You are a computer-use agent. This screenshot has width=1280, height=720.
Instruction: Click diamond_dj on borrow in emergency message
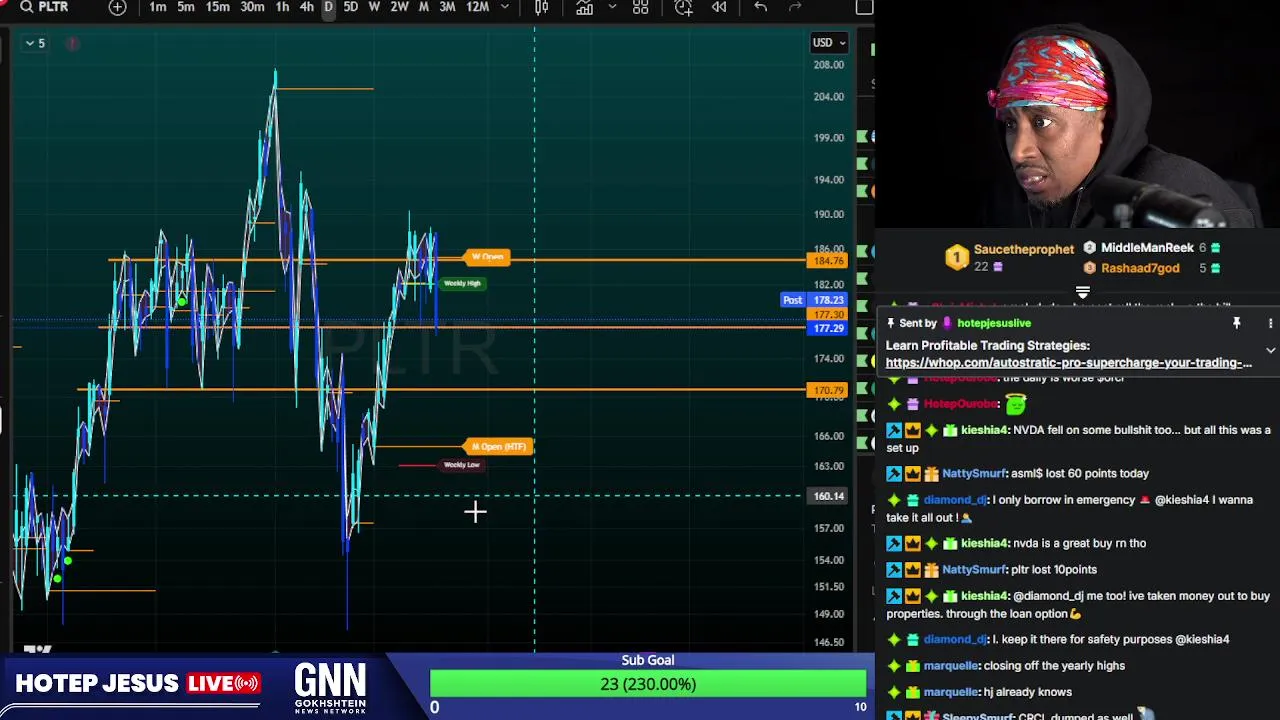click(954, 499)
